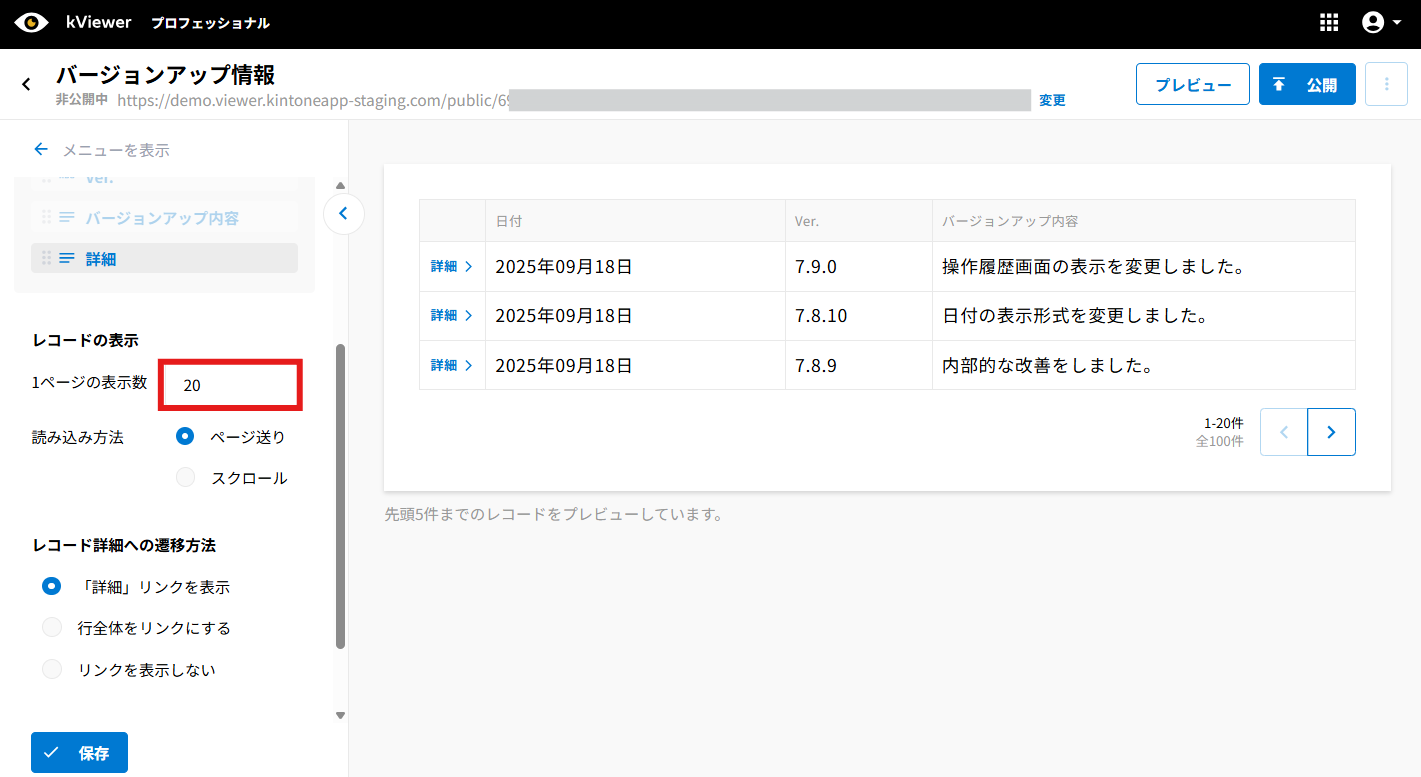The width and height of the screenshot is (1421, 777).
Task: Select リンクを表示しない option
Action: coord(52,670)
